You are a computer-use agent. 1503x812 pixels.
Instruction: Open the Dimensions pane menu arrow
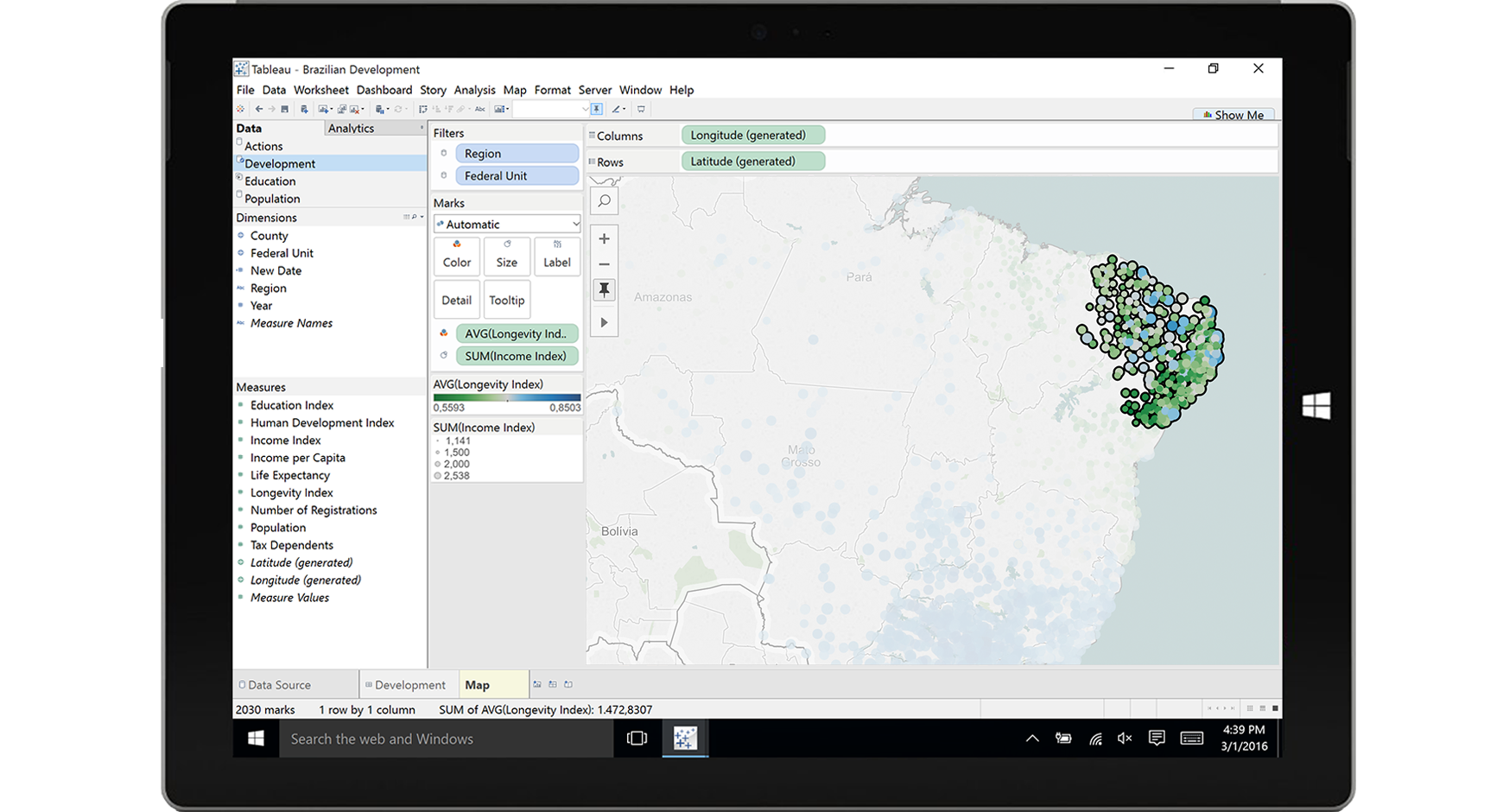coord(422,218)
